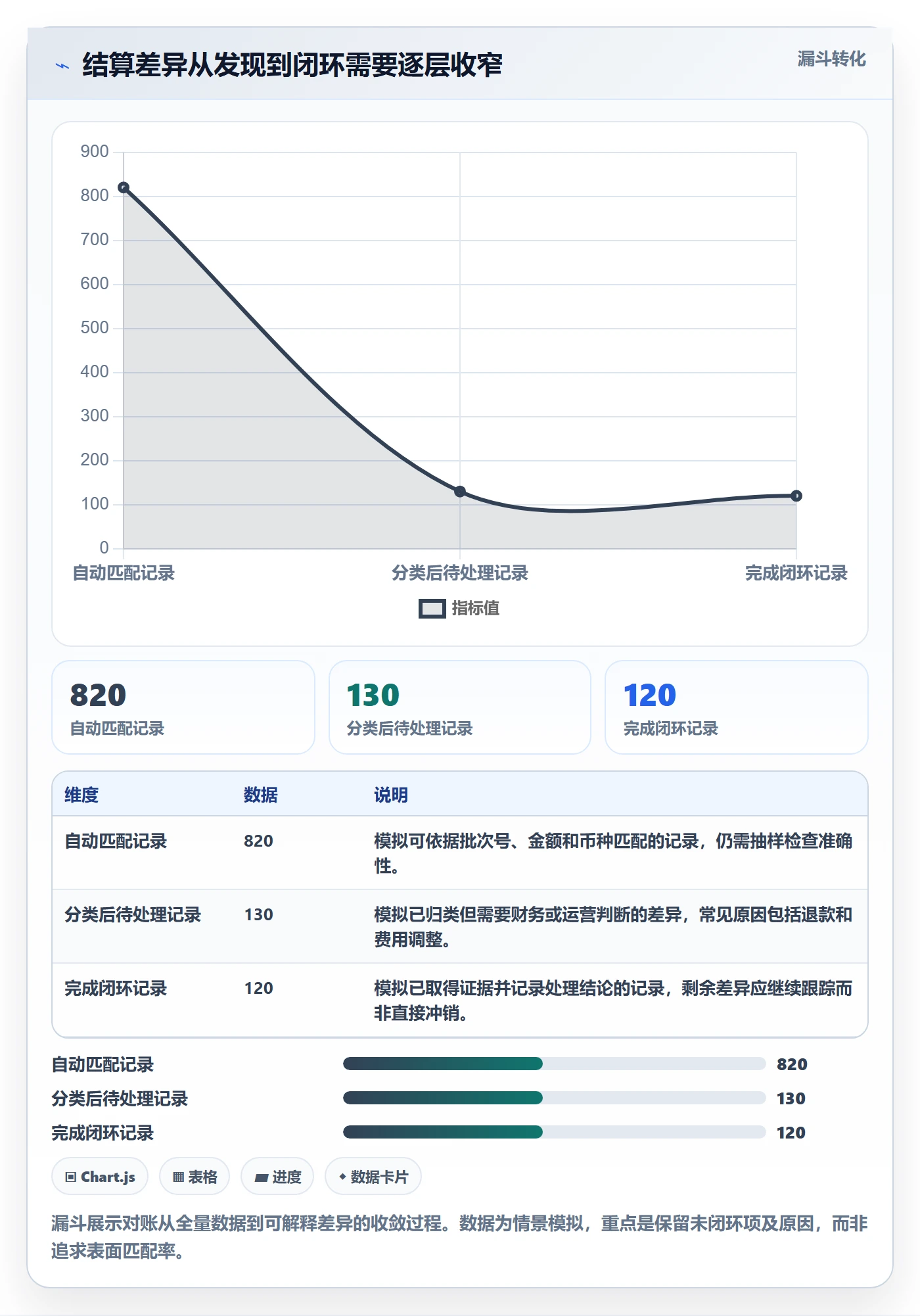Click the 维度 column header
920x1316 pixels.
click(81, 795)
